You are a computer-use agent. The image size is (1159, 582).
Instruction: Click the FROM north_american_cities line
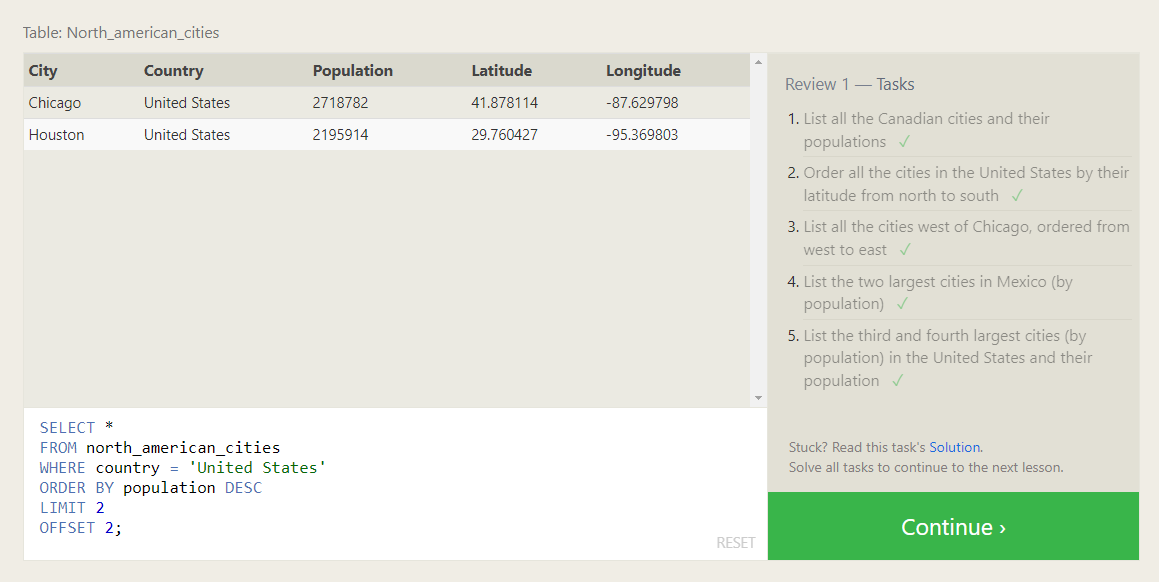click(x=160, y=447)
